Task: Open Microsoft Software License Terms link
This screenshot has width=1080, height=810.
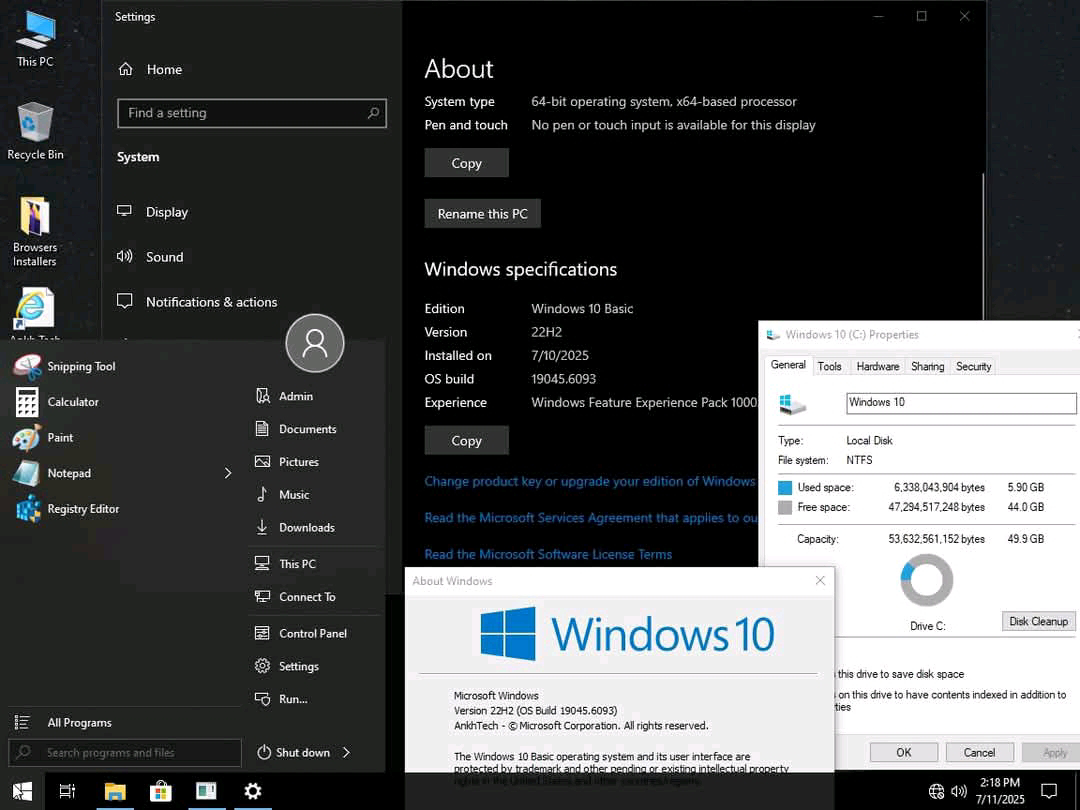Action: point(548,554)
